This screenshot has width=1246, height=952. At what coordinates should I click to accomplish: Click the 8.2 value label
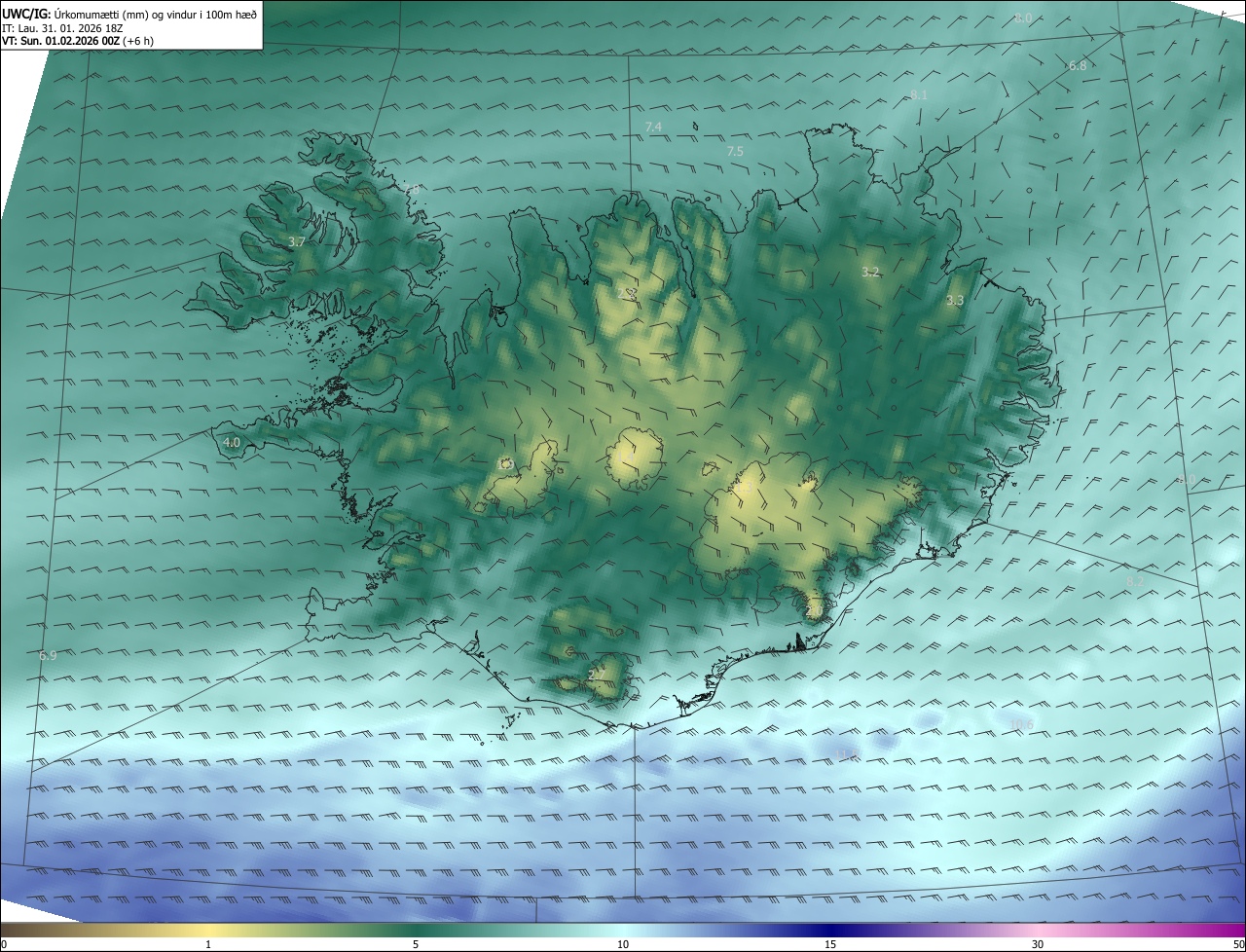click(x=1135, y=581)
